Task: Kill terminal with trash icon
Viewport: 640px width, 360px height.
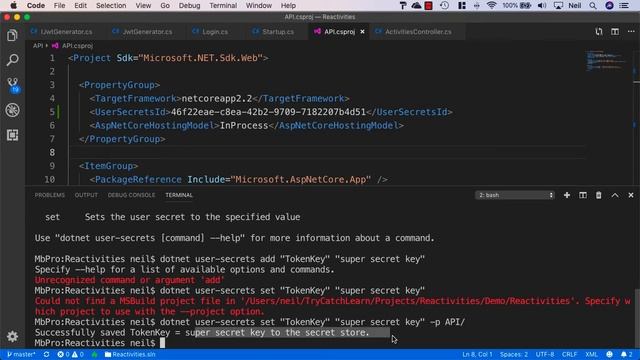Action: point(598,195)
